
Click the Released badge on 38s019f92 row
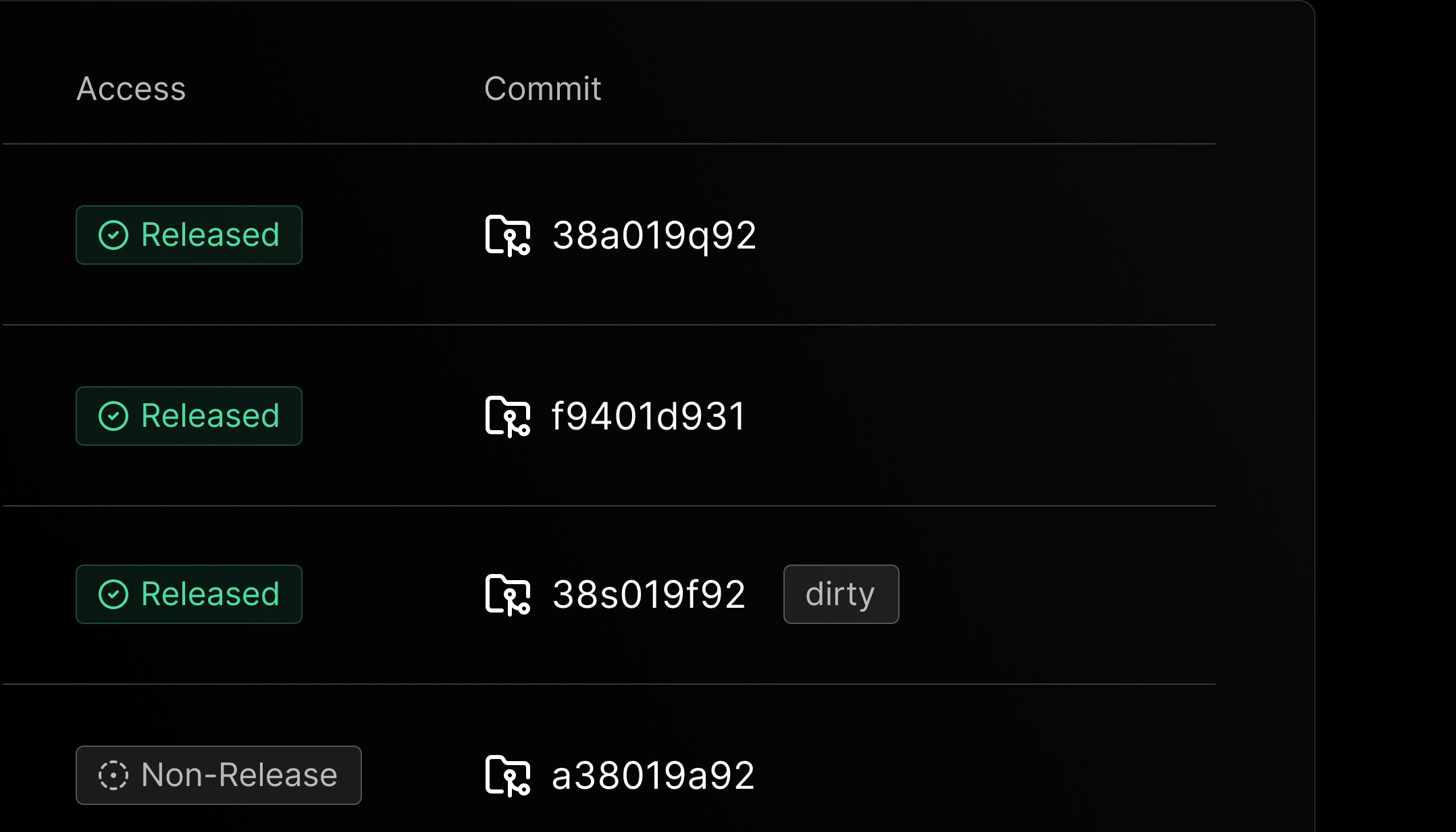pos(188,594)
